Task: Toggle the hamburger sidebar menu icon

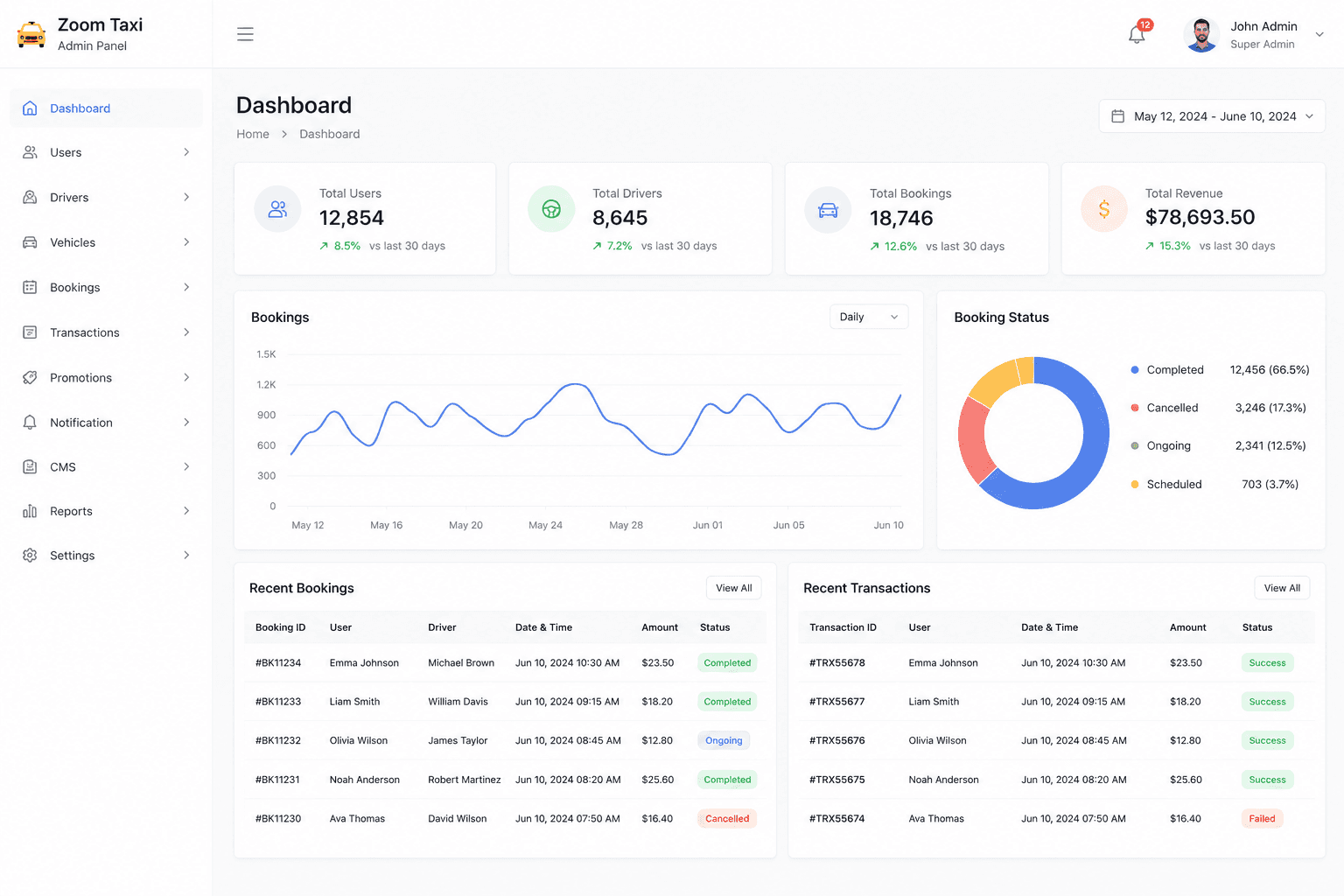Action: tap(245, 34)
